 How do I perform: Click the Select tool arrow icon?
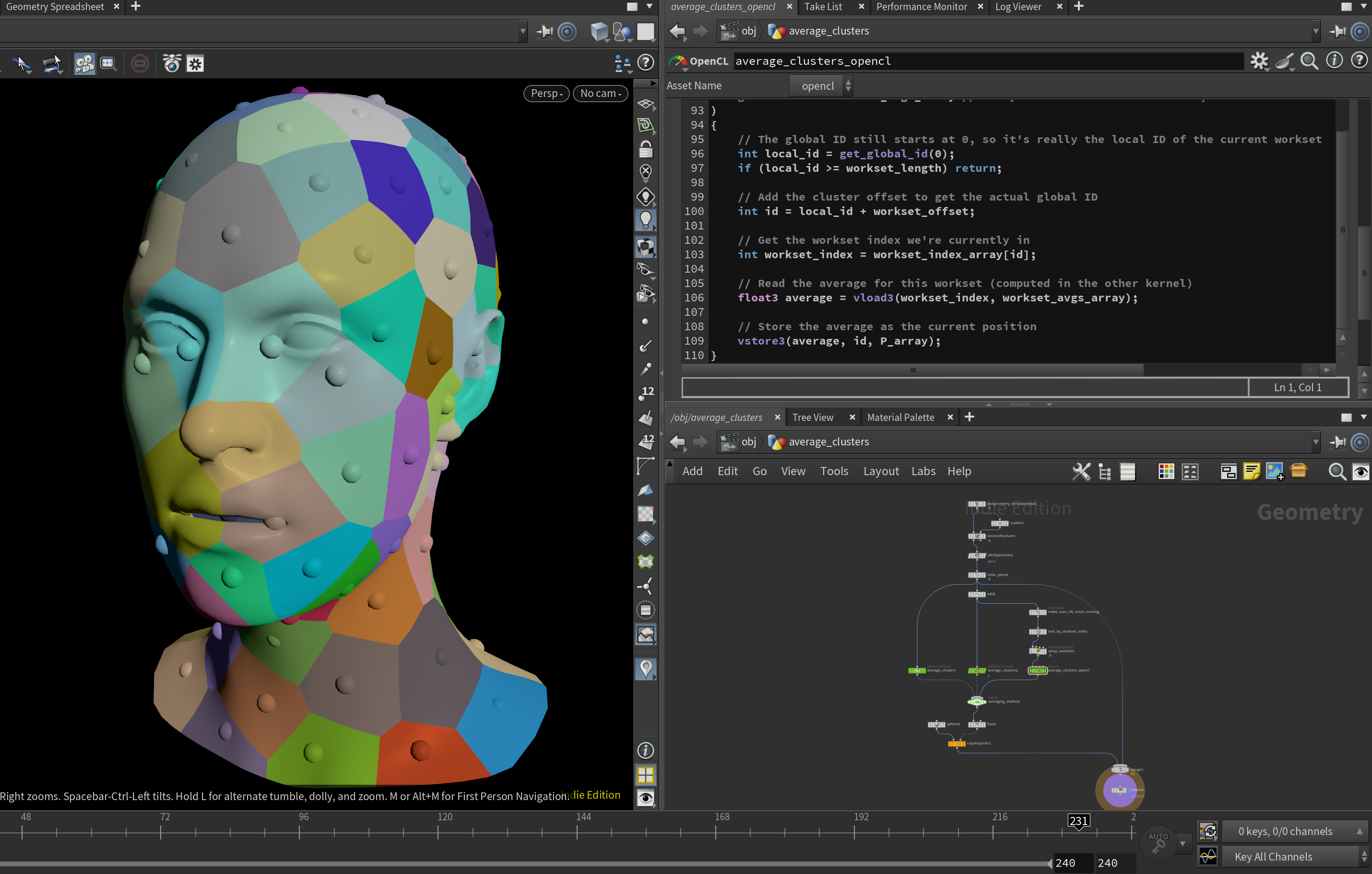pyautogui.click(x=22, y=63)
